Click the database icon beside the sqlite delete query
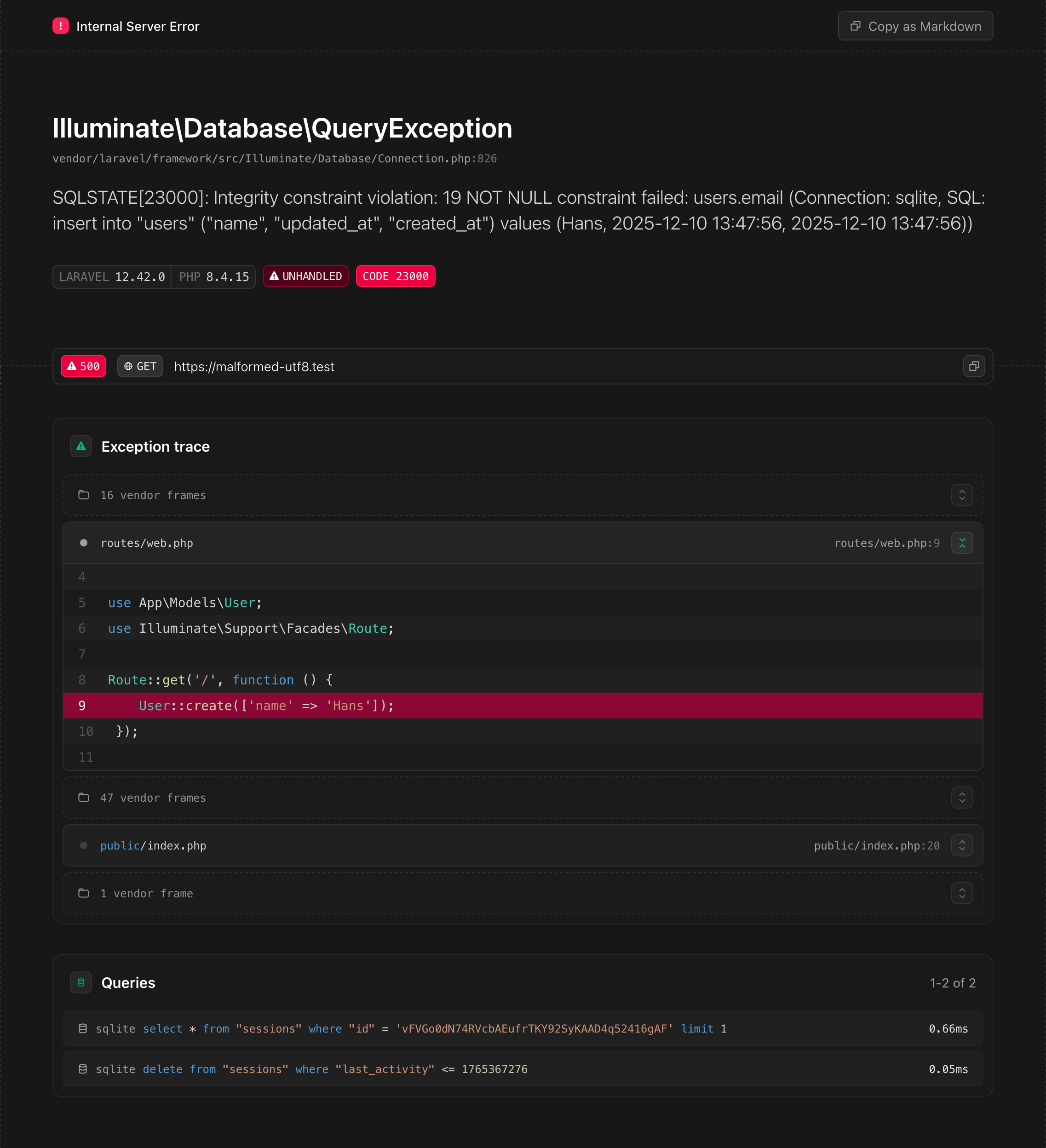The height and width of the screenshot is (1148, 1046). point(83,1069)
